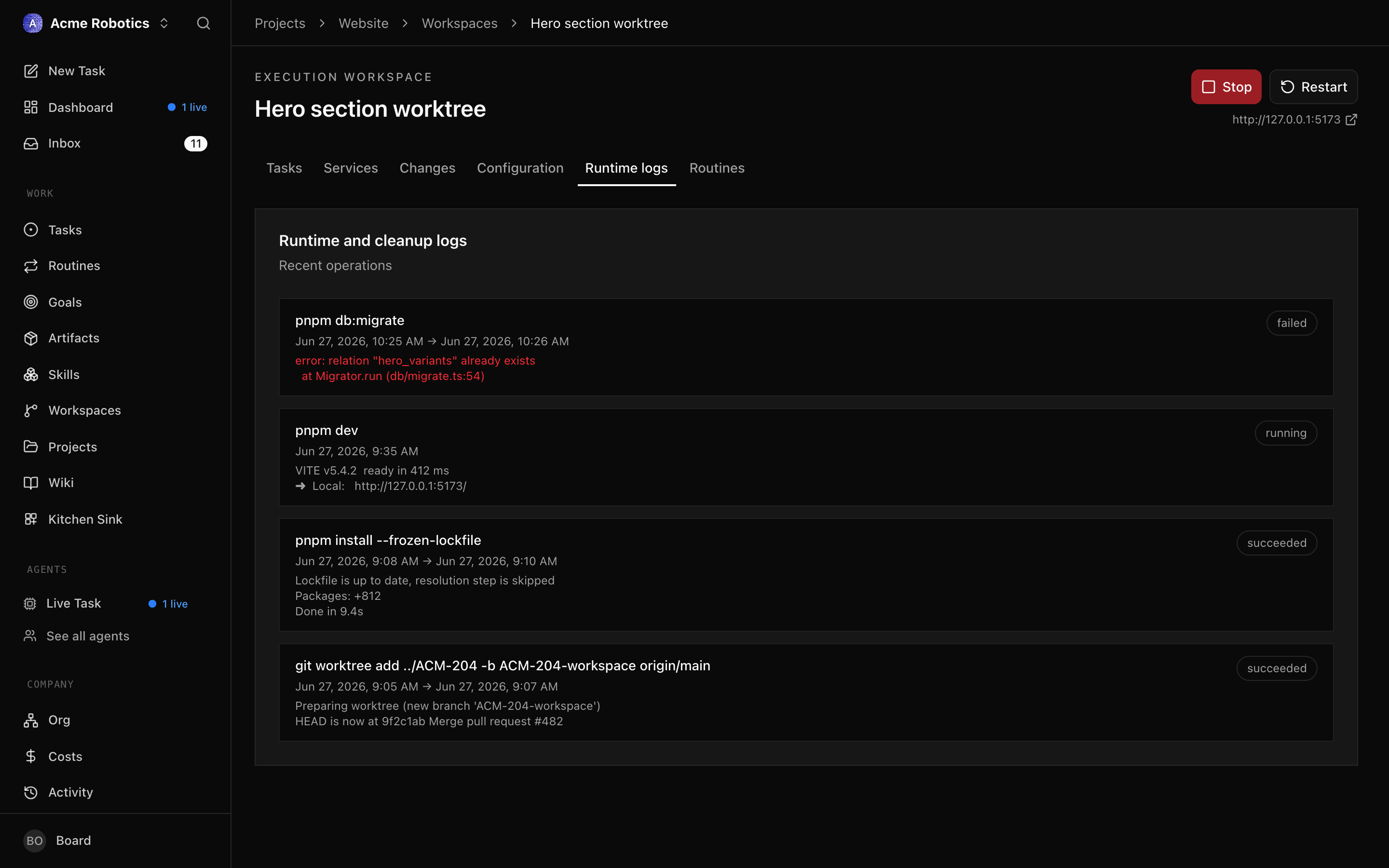The image size is (1389, 868).
Task: Click the Workspaces branch icon
Action: [x=31, y=410]
